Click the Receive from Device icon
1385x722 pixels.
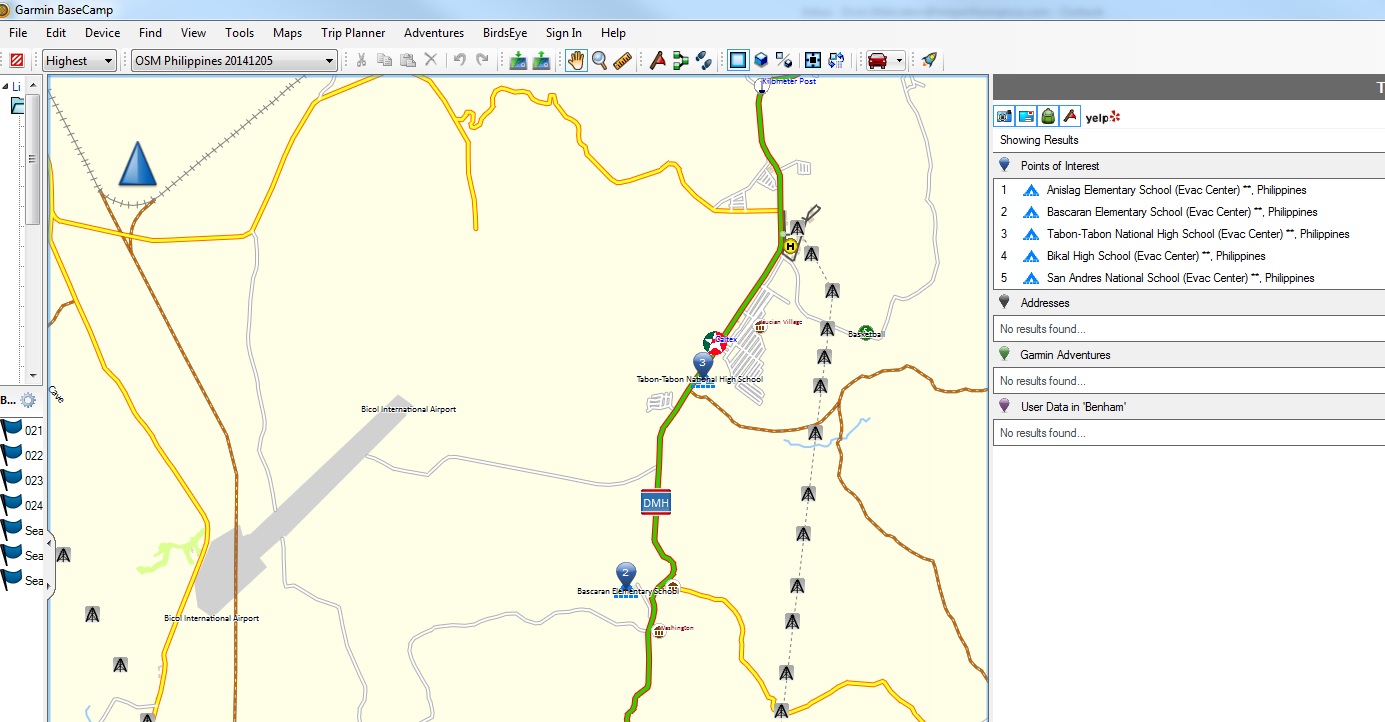coord(541,61)
